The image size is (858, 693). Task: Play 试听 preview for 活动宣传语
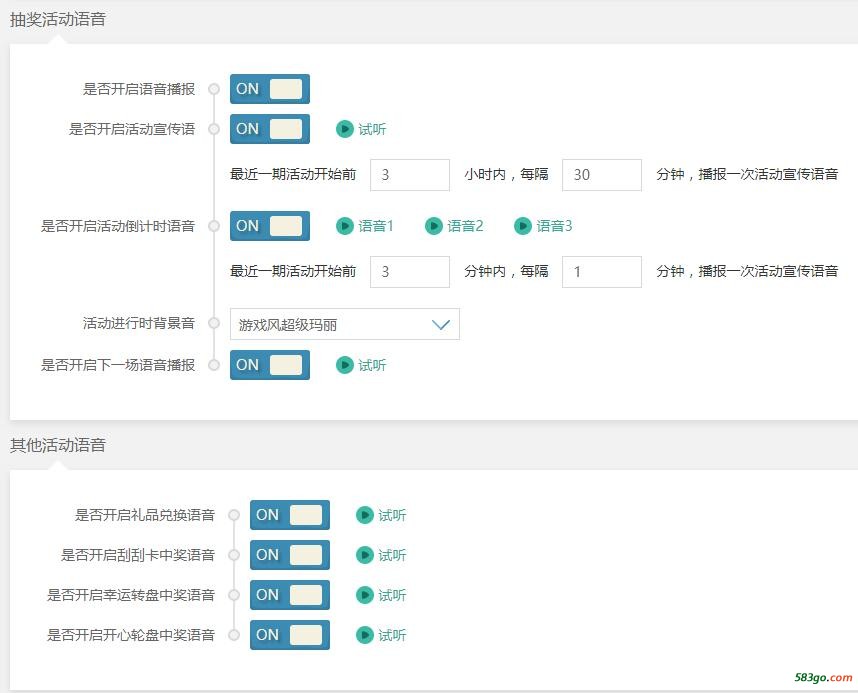(x=361, y=129)
